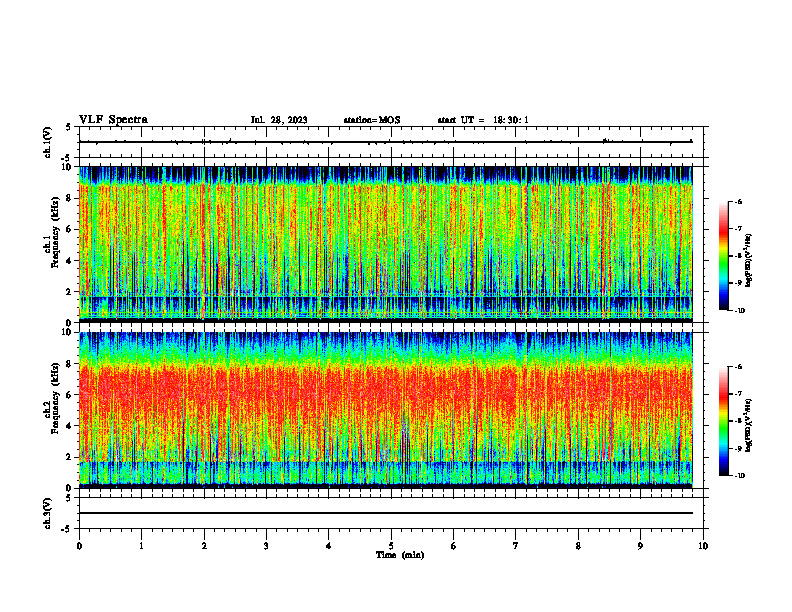This screenshot has height=612, width=792.
Task: Click time axis tick label "0"
Action: (79, 546)
